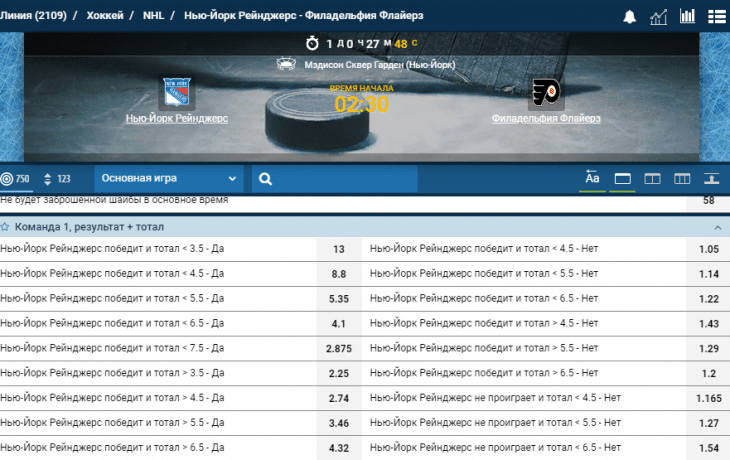Switch to single-column layout view

tap(622, 179)
